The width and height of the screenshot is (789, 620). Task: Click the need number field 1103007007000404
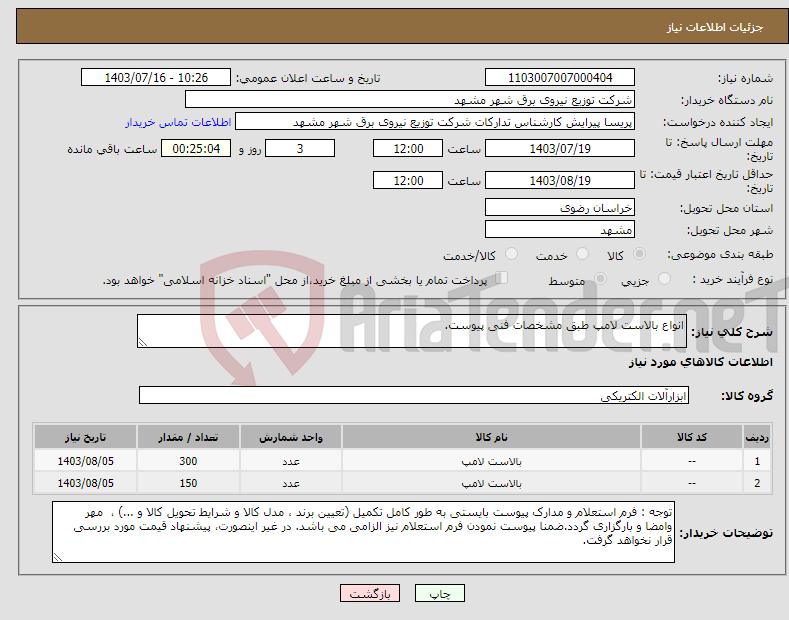[560, 78]
